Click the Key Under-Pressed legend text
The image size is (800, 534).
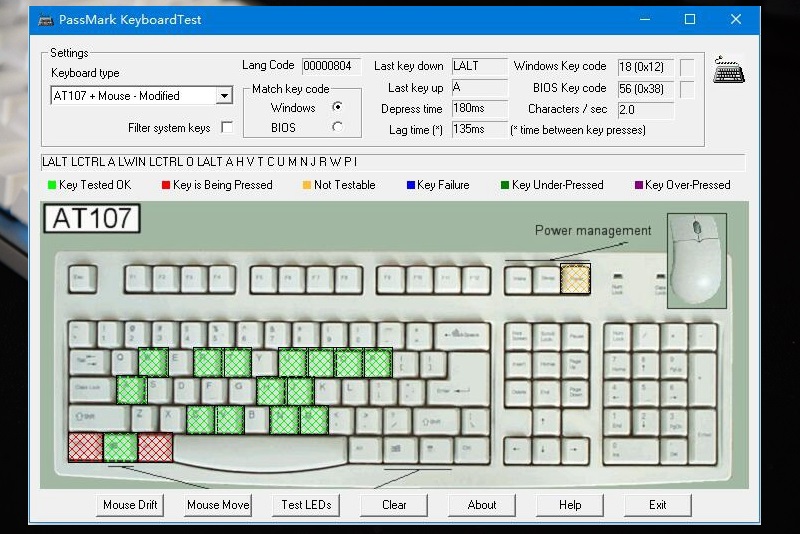(557, 185)
